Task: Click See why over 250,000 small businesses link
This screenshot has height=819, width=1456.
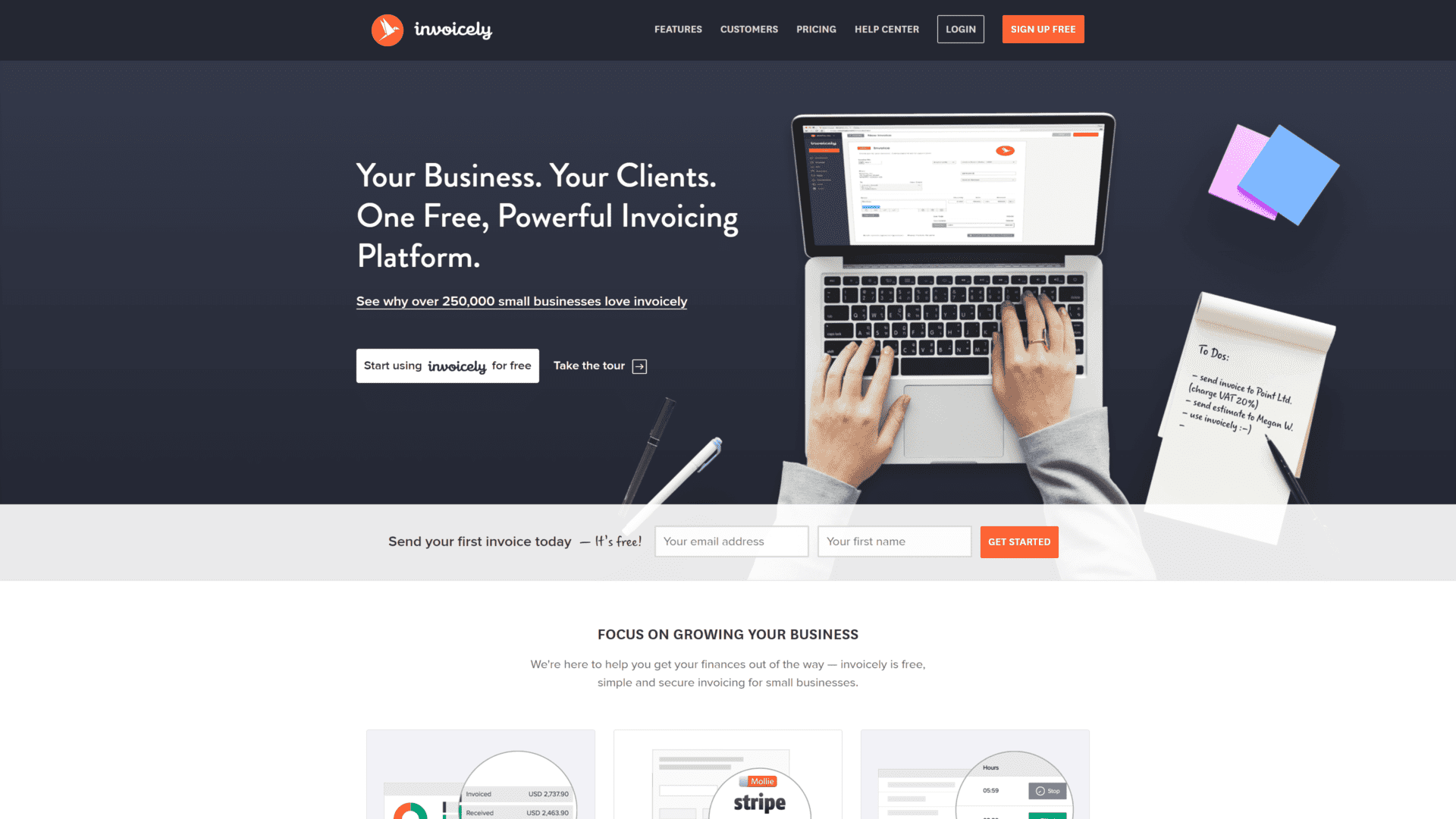Action: 521,300
